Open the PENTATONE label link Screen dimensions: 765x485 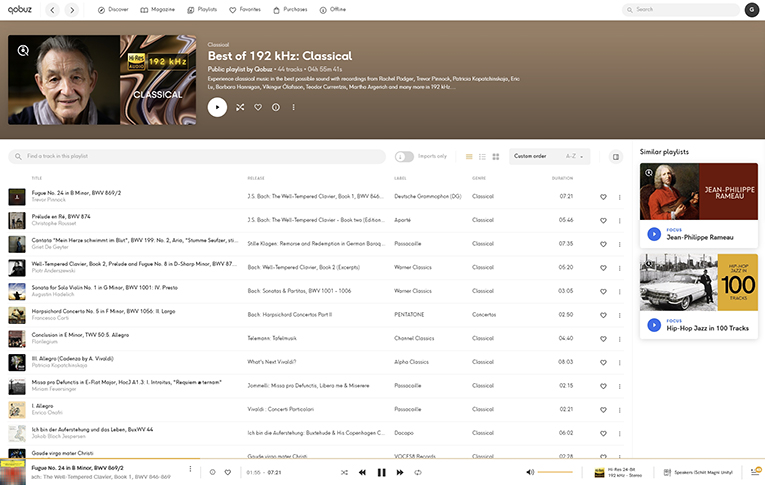pos(409,315)
